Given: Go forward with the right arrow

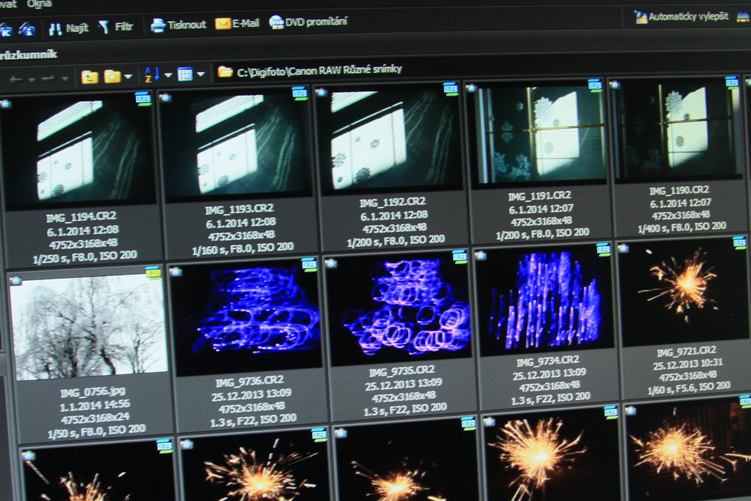Looking at the screenshot, I should 48,79.
